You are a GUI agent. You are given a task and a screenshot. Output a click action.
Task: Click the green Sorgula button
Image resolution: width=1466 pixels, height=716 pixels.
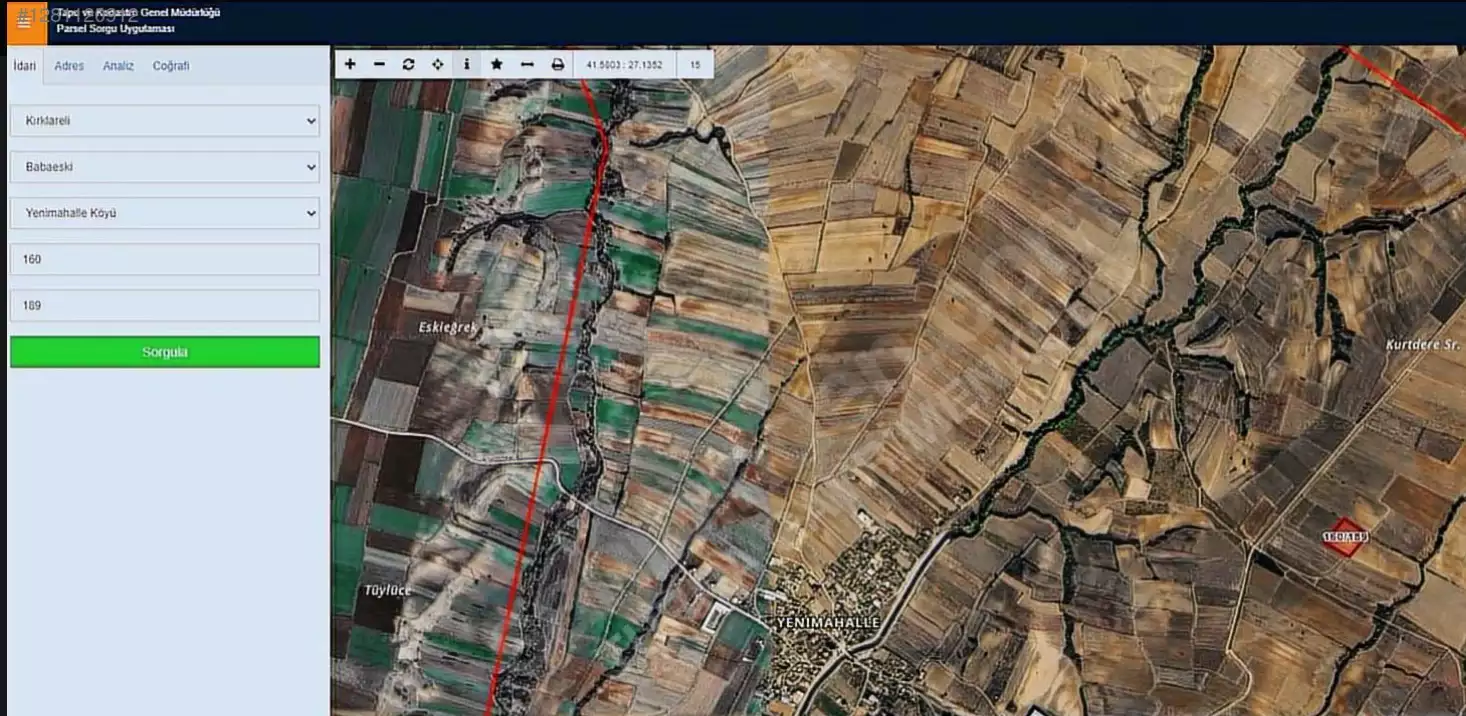coord(165,352)
